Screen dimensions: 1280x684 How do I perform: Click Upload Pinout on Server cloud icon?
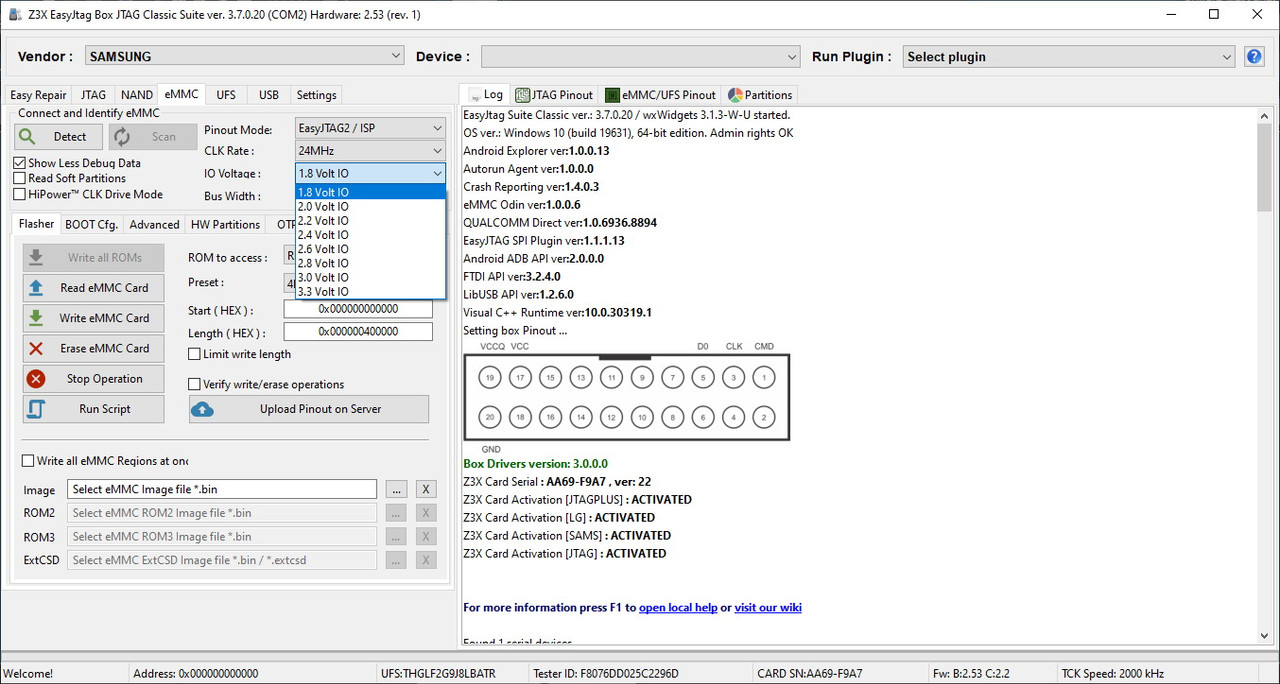[x=202, y=409]
